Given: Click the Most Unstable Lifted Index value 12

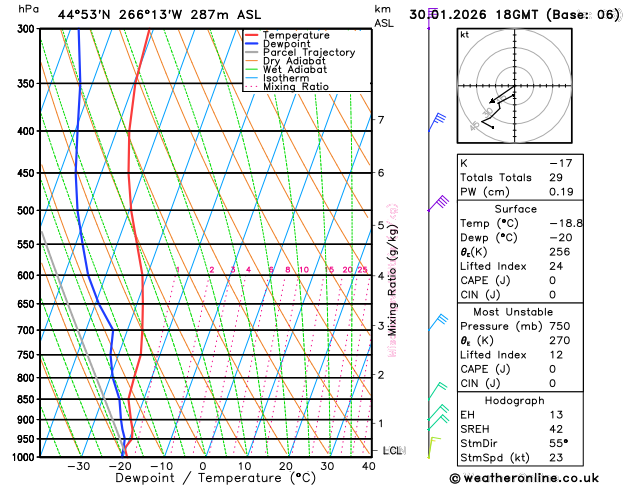Looking at the screenshot, I should (x=556, y=355).
